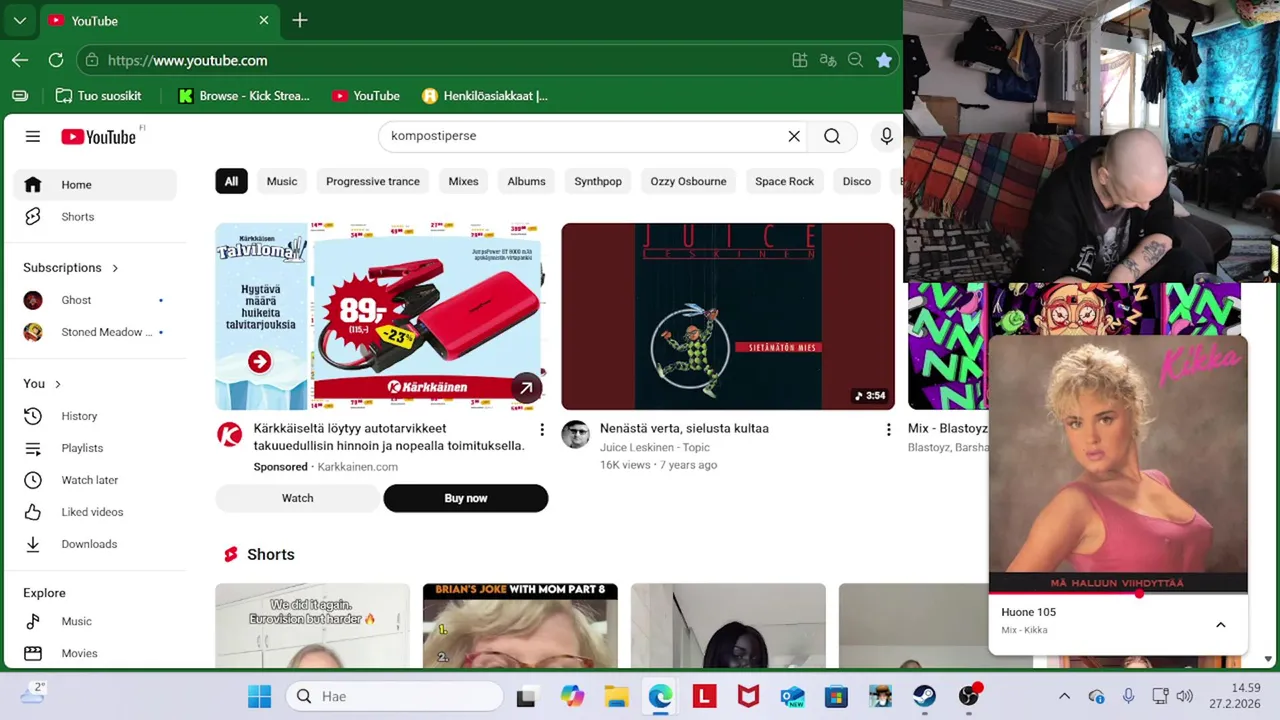The height and width of the screenshot is (720, 1280).
Task: Open Steam from the taskbar
Action: click(924, 696)
